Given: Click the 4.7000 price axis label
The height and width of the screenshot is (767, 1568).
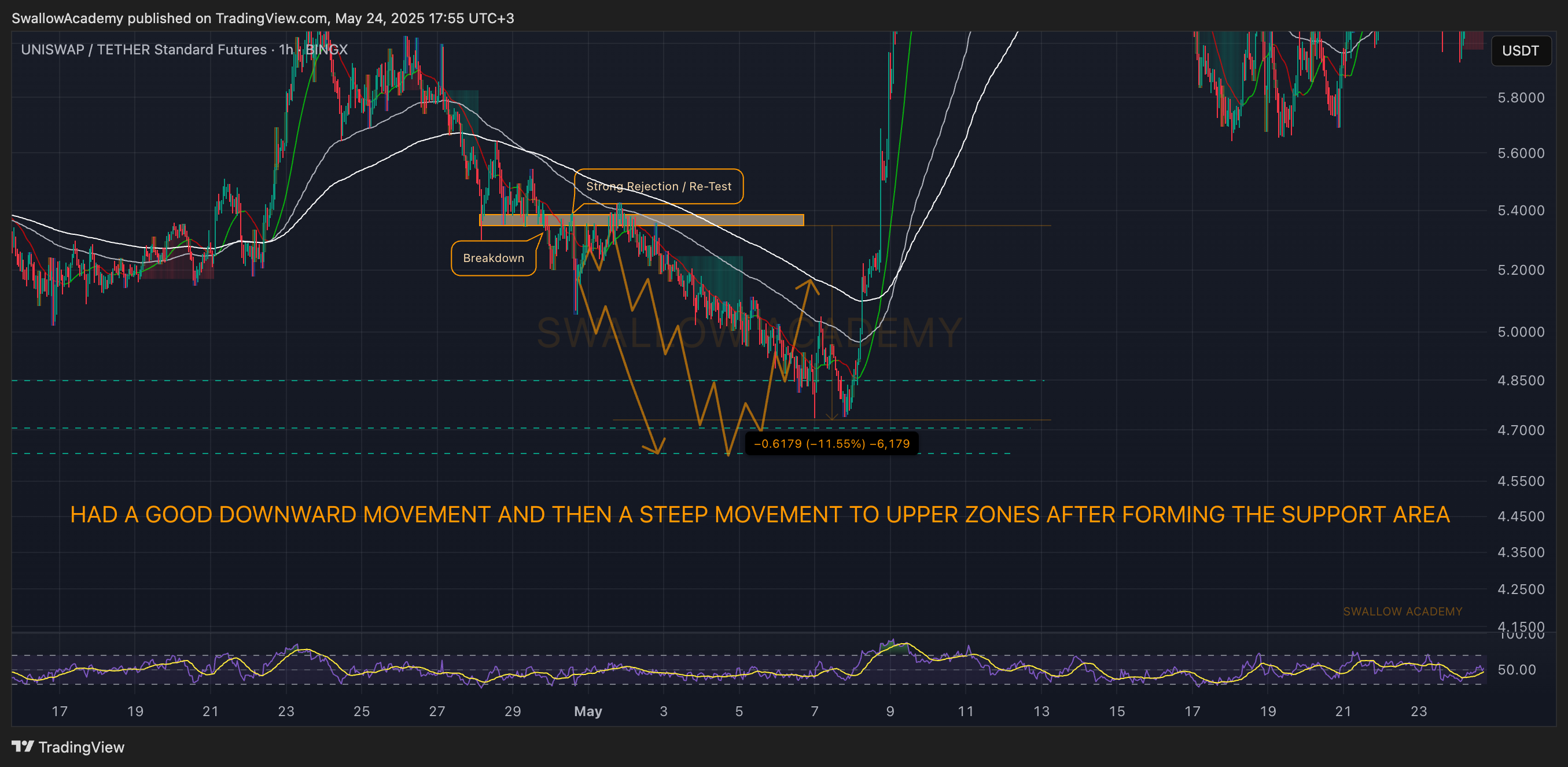Looking at the screenshot, I should 1521,430.
